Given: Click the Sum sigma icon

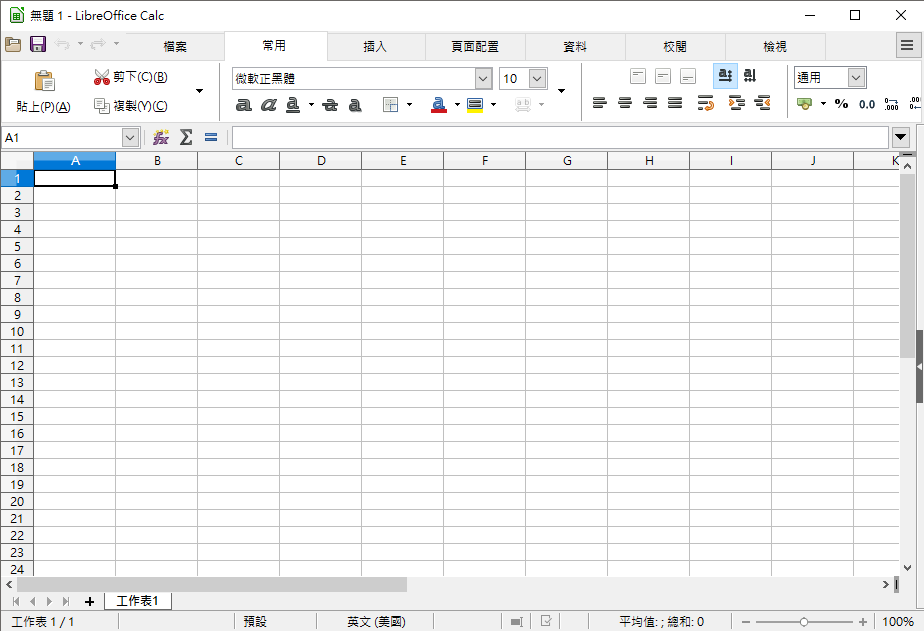Looking at the screenshot, I should click(186, 137).
